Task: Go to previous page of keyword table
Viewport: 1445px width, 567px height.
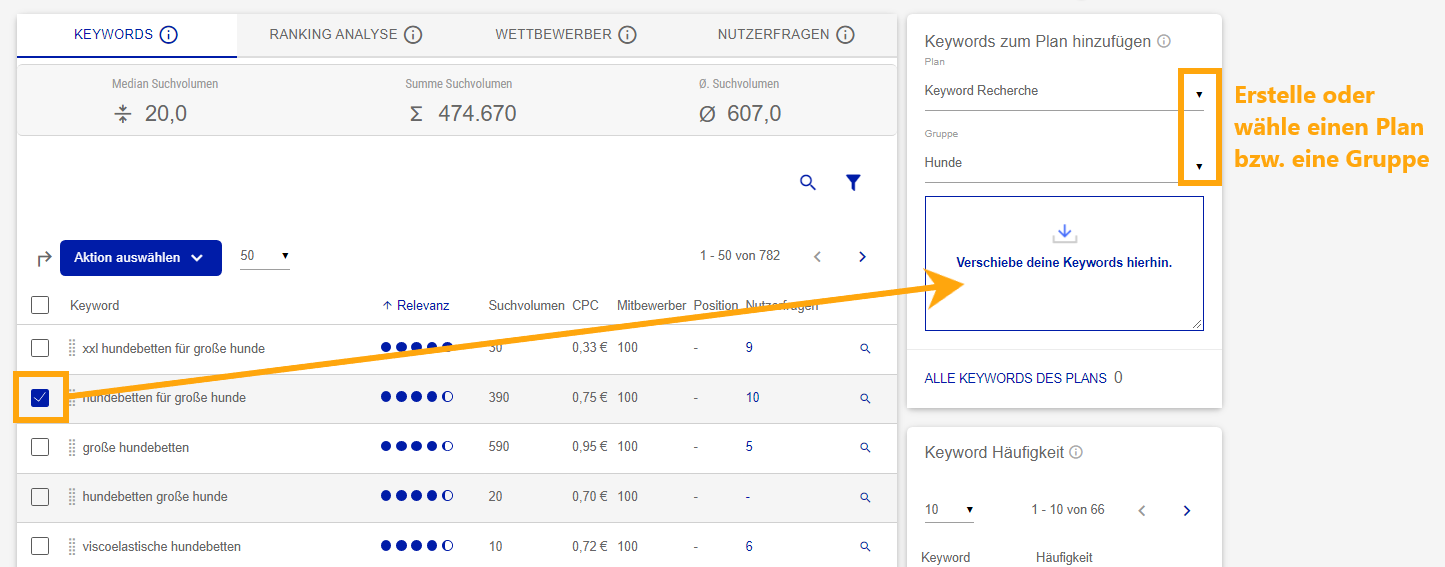Action: (x=817, y=257)
